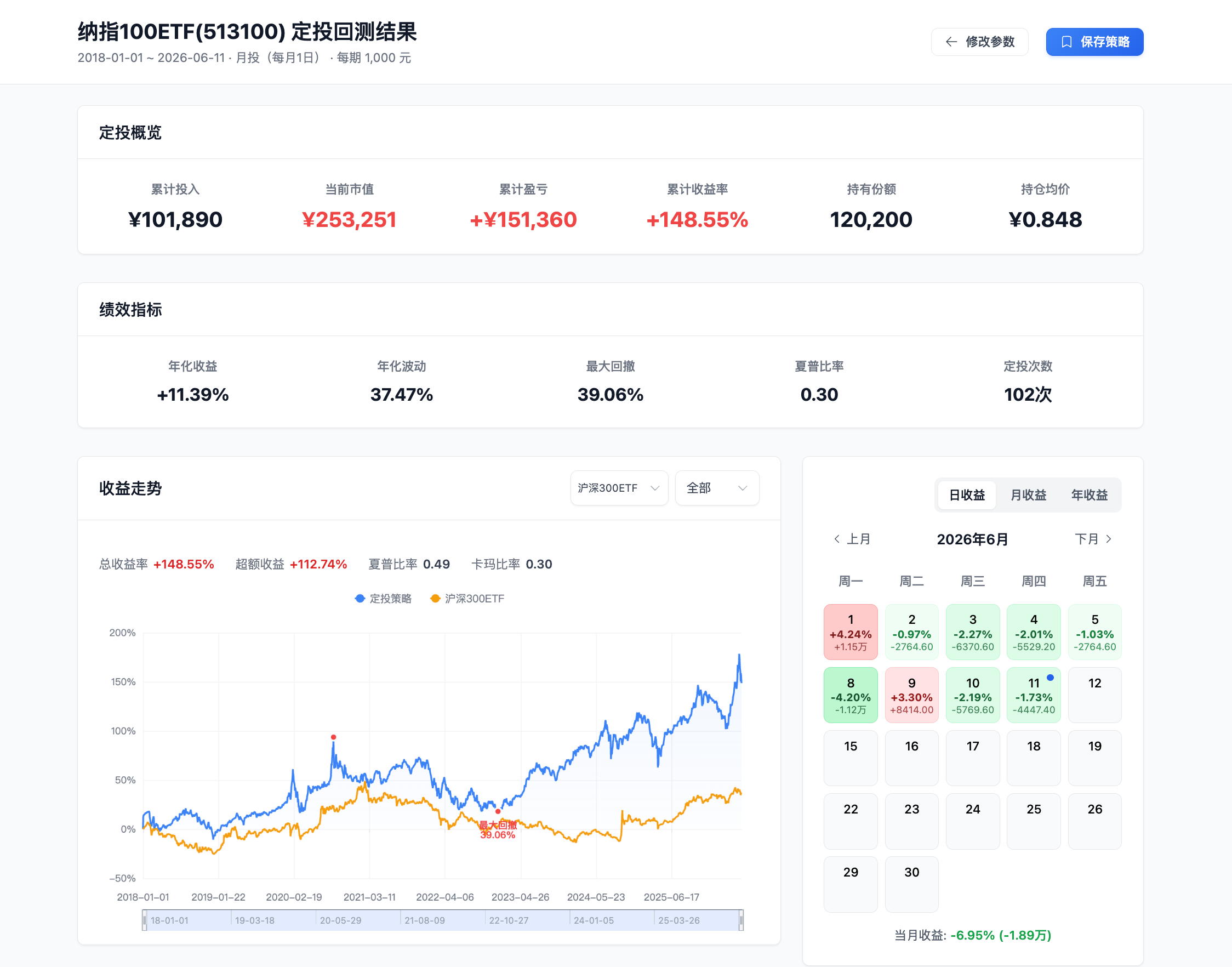Click 年化波动 value 37.47%

pyautogui.click(x=401, y=395)
